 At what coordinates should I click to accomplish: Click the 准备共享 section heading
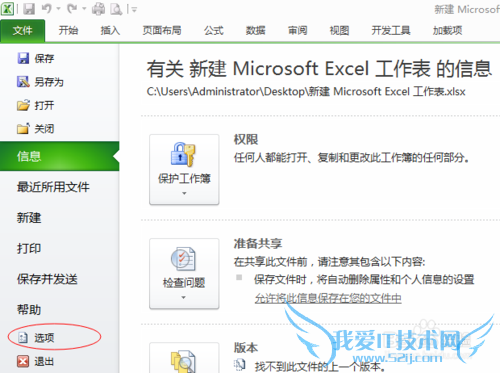click(x=258, y=244)
